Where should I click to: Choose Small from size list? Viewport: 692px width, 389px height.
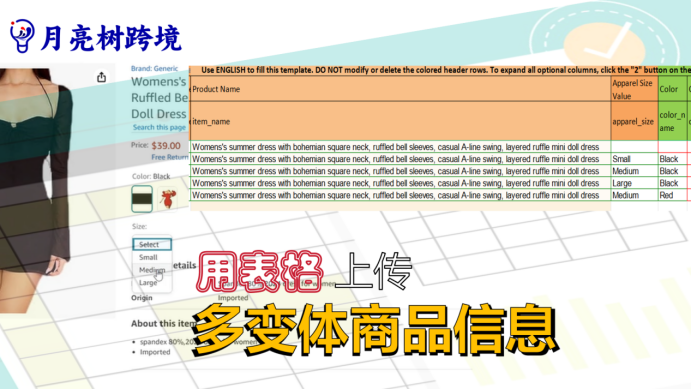148,257
